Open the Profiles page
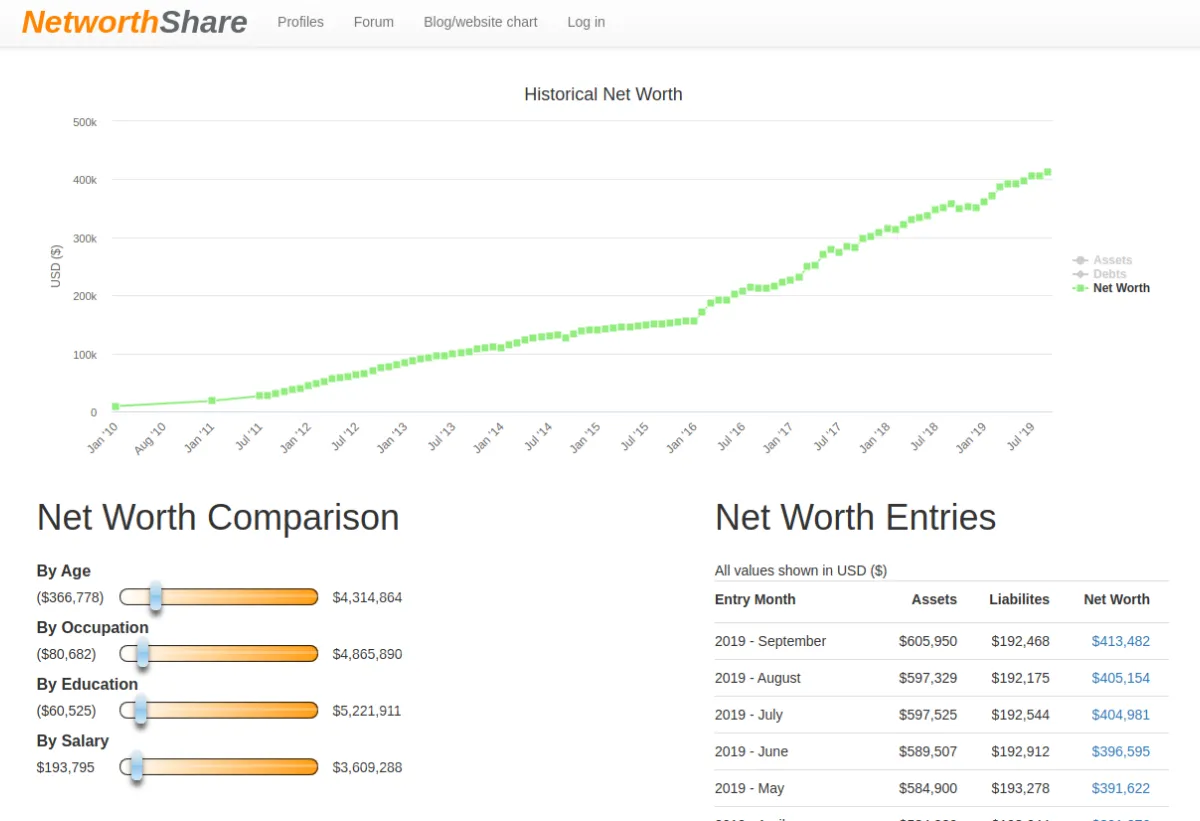The image size is (1200, 821). [x=300, y=21]
